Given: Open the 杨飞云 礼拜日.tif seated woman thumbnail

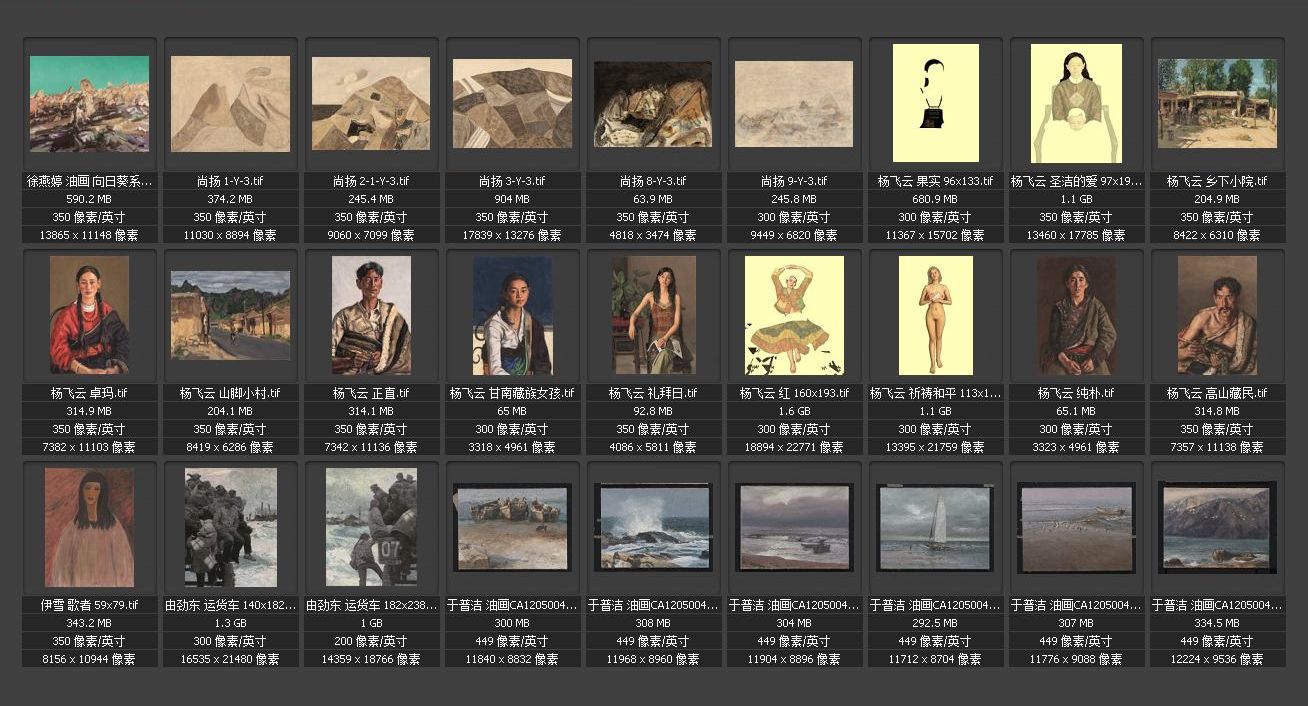Looking at the screenshot, I should pos(653,315).
